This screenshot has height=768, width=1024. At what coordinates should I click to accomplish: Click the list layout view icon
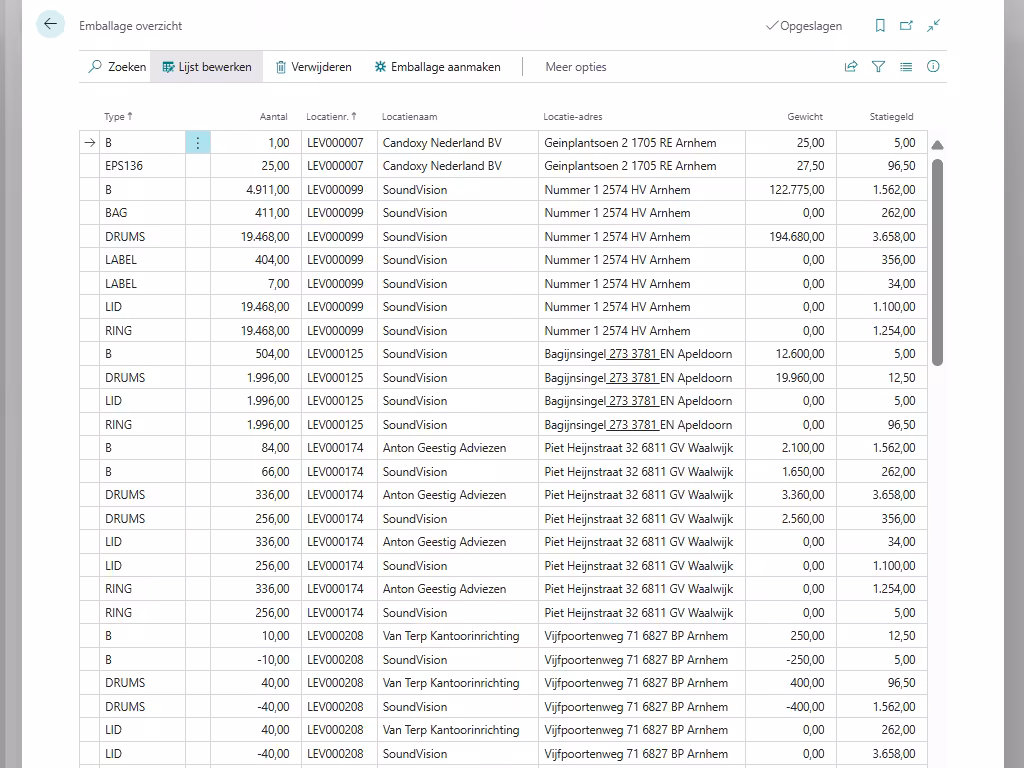point(906,67)
